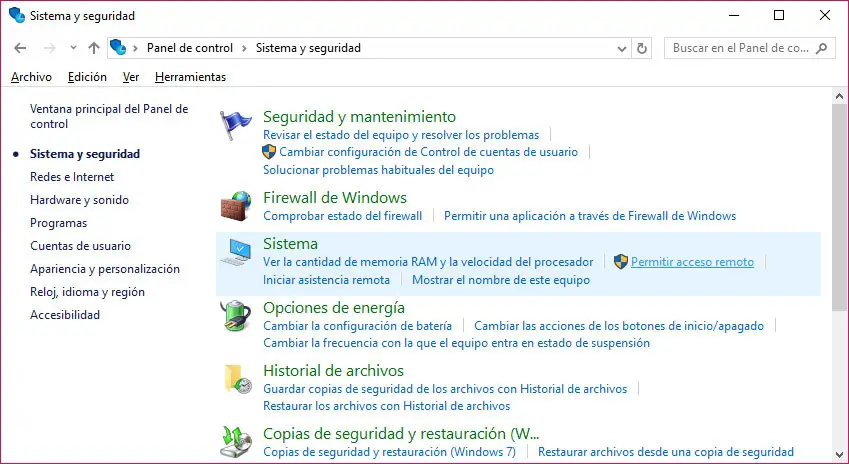The height and width of the screenshot is (464, 849).
Task: Open Seguridad y mantenimiento heading
Action: [360, 116]
